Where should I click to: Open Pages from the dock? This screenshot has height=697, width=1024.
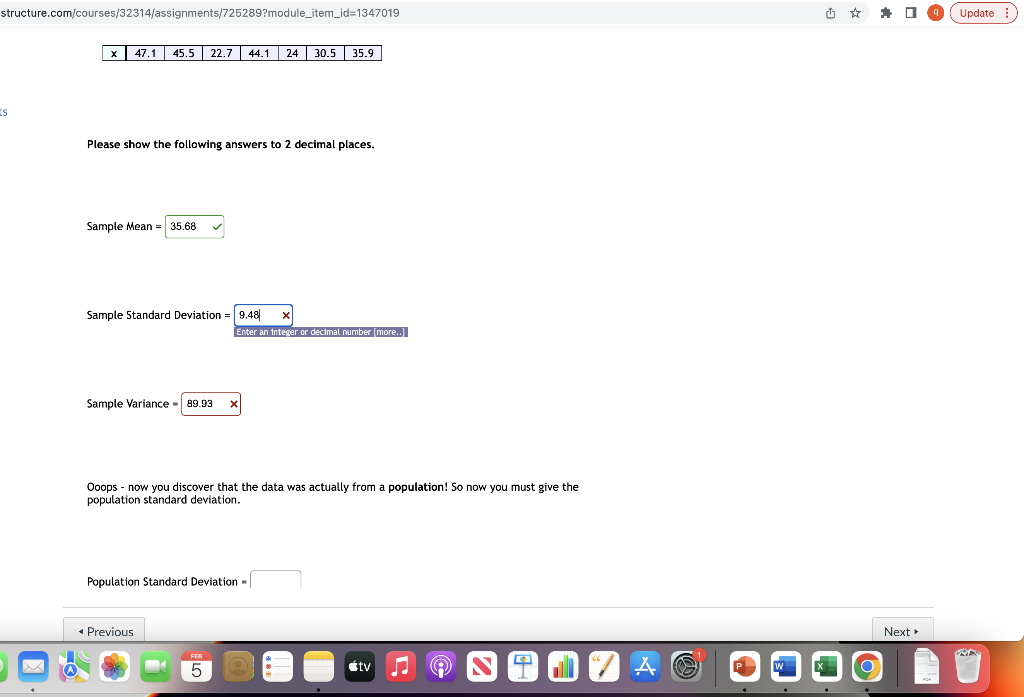604,667
